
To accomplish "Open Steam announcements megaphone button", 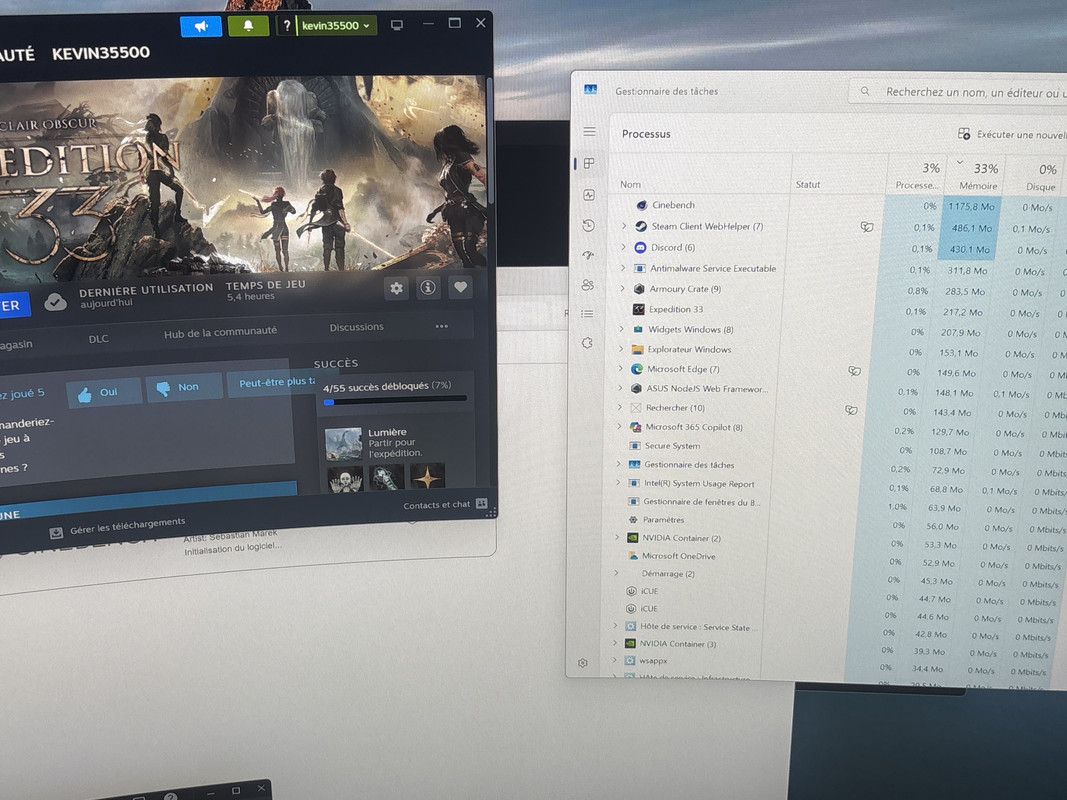I will [x=201, y=27].
